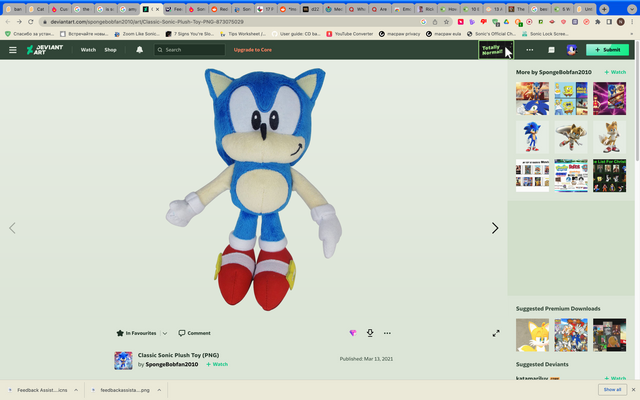Open the DeviantArt hamburger menu
Viewport: 640px width, 400px height.
tap(13, 49)
